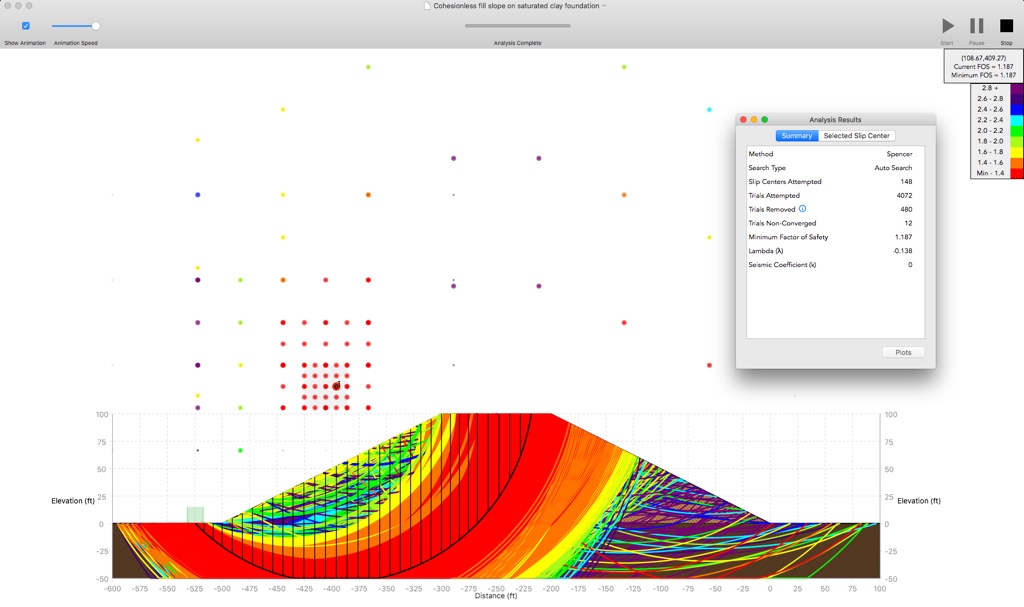Select the critical slip center marker

click(x=336, y=386)
